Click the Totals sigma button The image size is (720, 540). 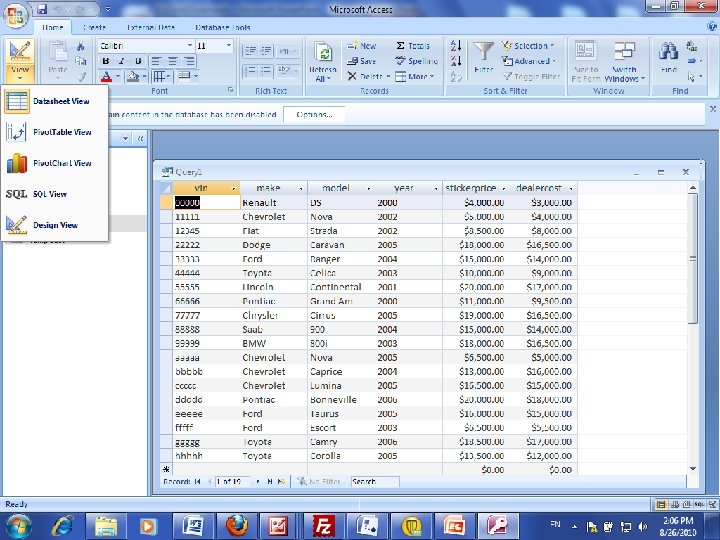pos(412,46)
